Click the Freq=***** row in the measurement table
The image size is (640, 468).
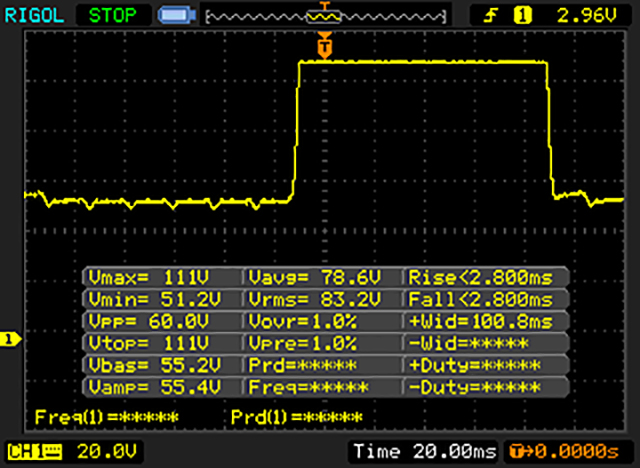coord(308,387)
